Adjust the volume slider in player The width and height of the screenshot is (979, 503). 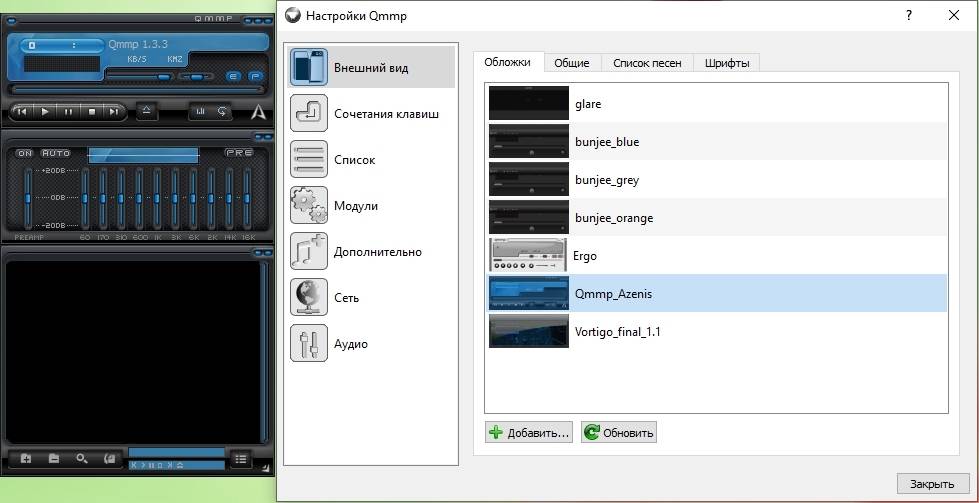pyautogui.click(x=139, y=77)
